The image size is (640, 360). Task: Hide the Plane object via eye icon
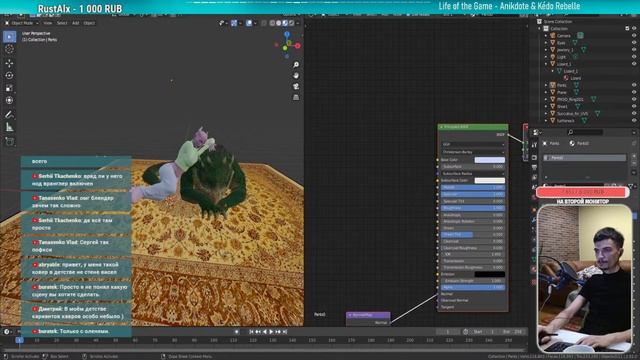point(634,92)
